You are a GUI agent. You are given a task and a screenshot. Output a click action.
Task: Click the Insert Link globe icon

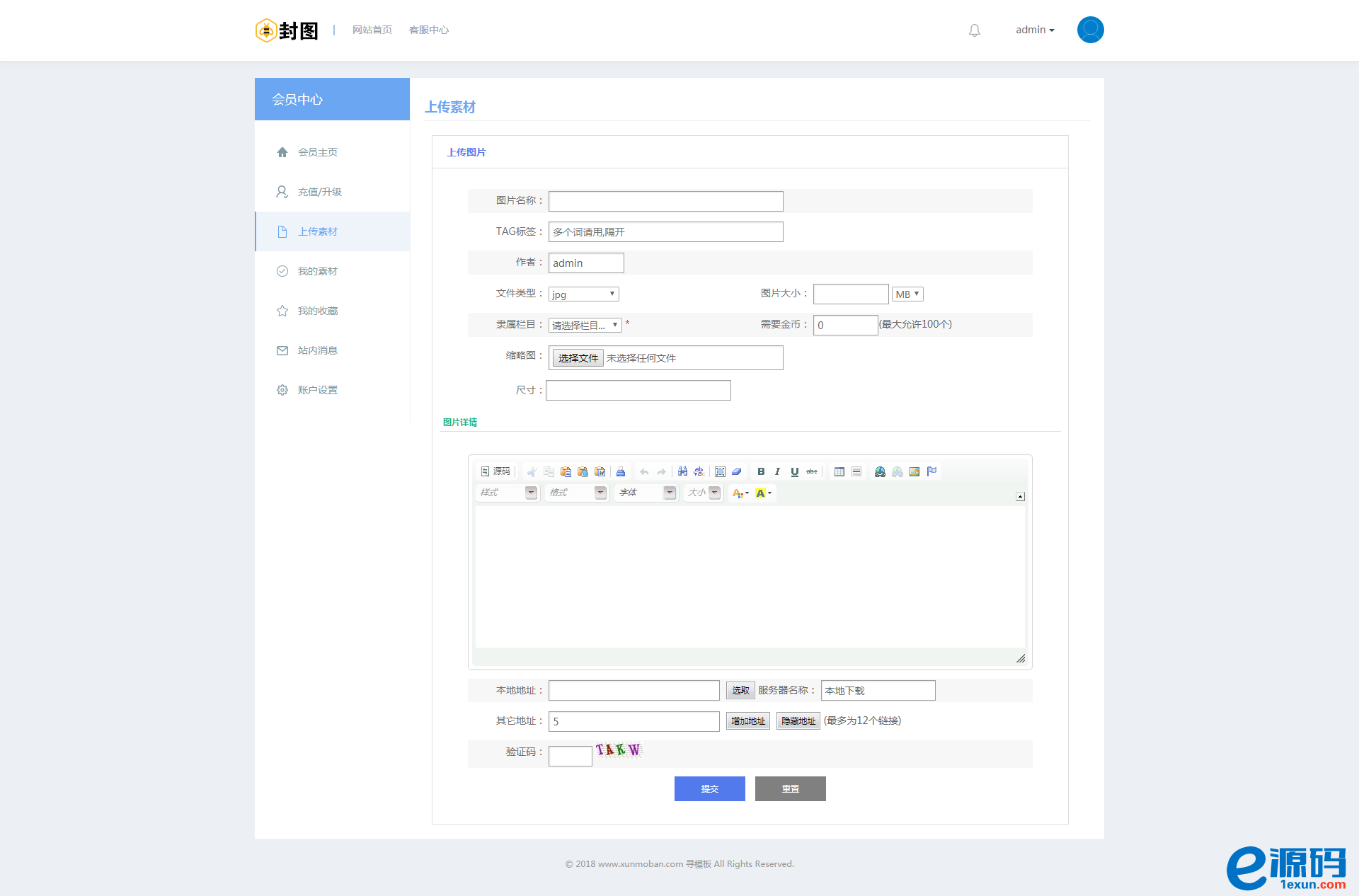[880, 471]
